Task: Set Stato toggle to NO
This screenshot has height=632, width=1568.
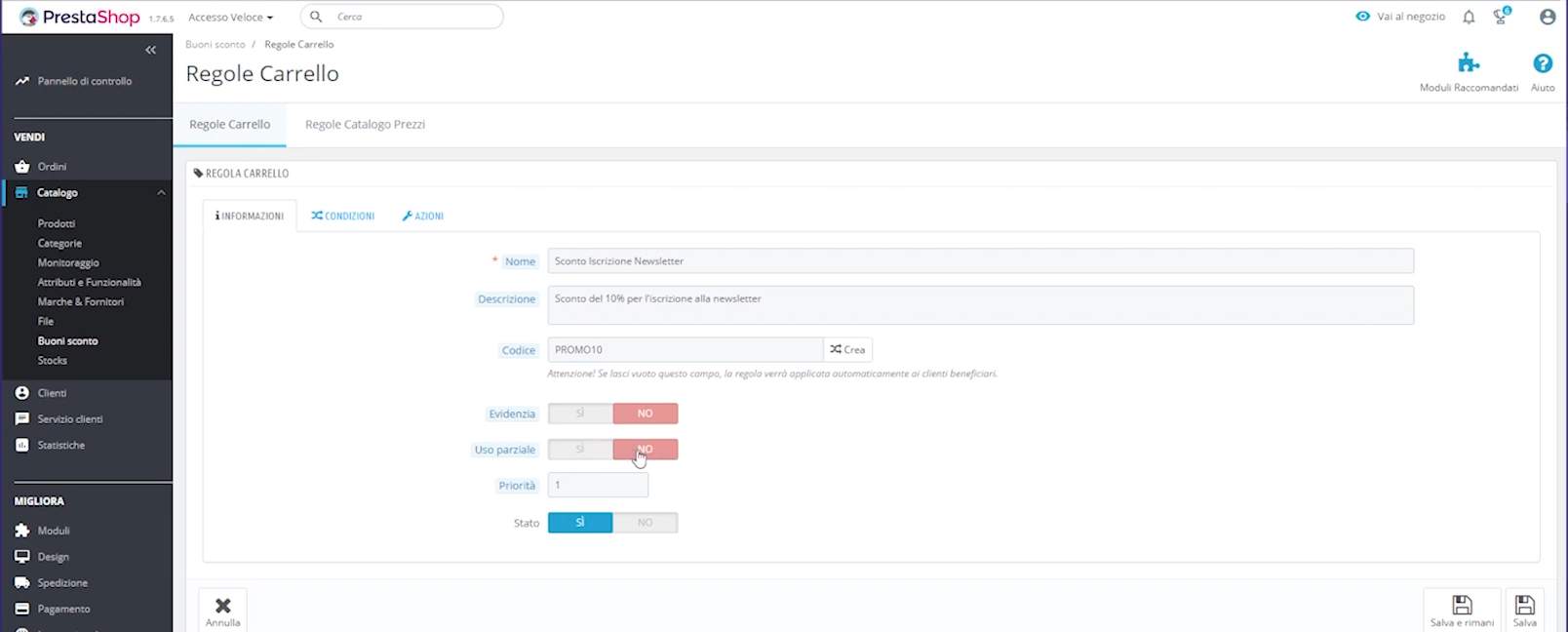Action: click(645, 523)
